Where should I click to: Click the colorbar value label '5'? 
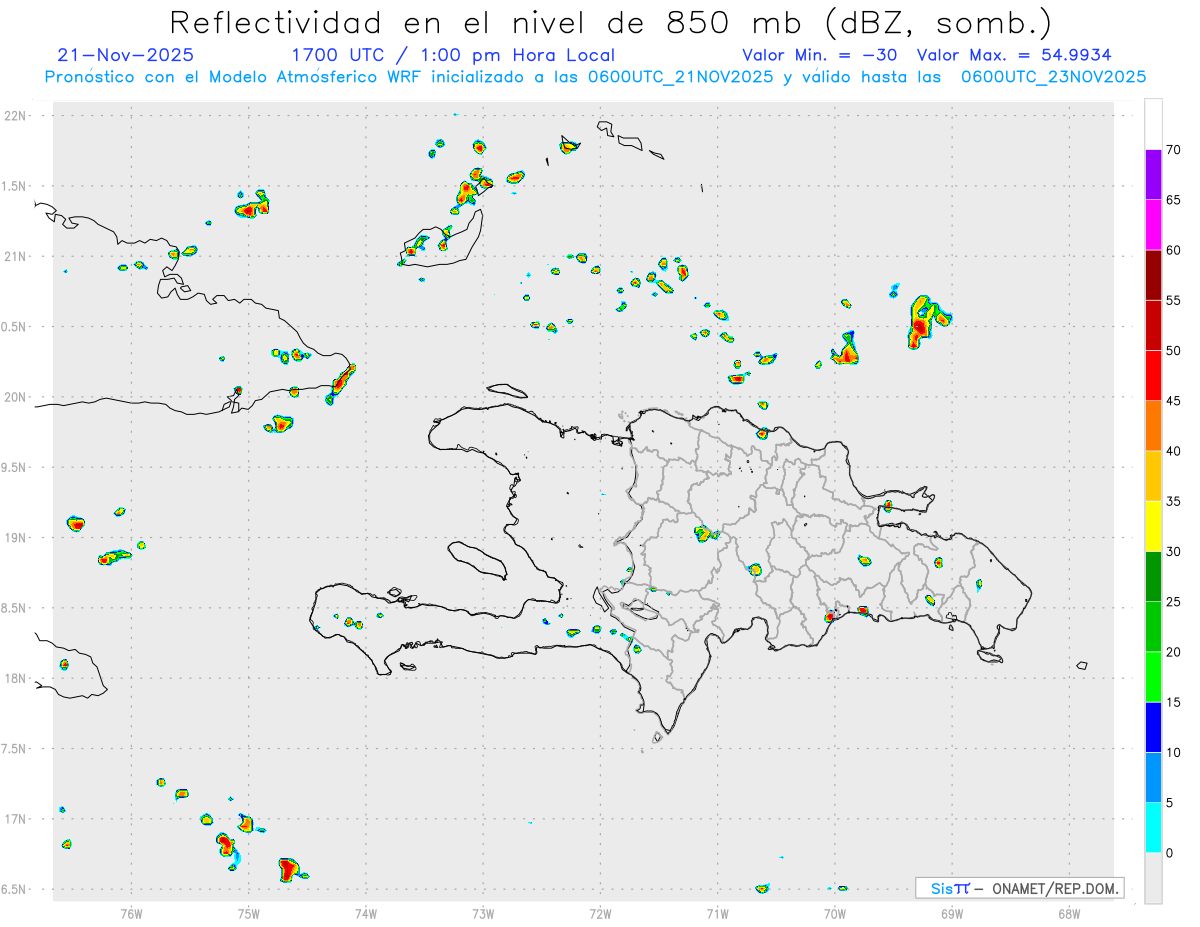[x=1170, y=803]
